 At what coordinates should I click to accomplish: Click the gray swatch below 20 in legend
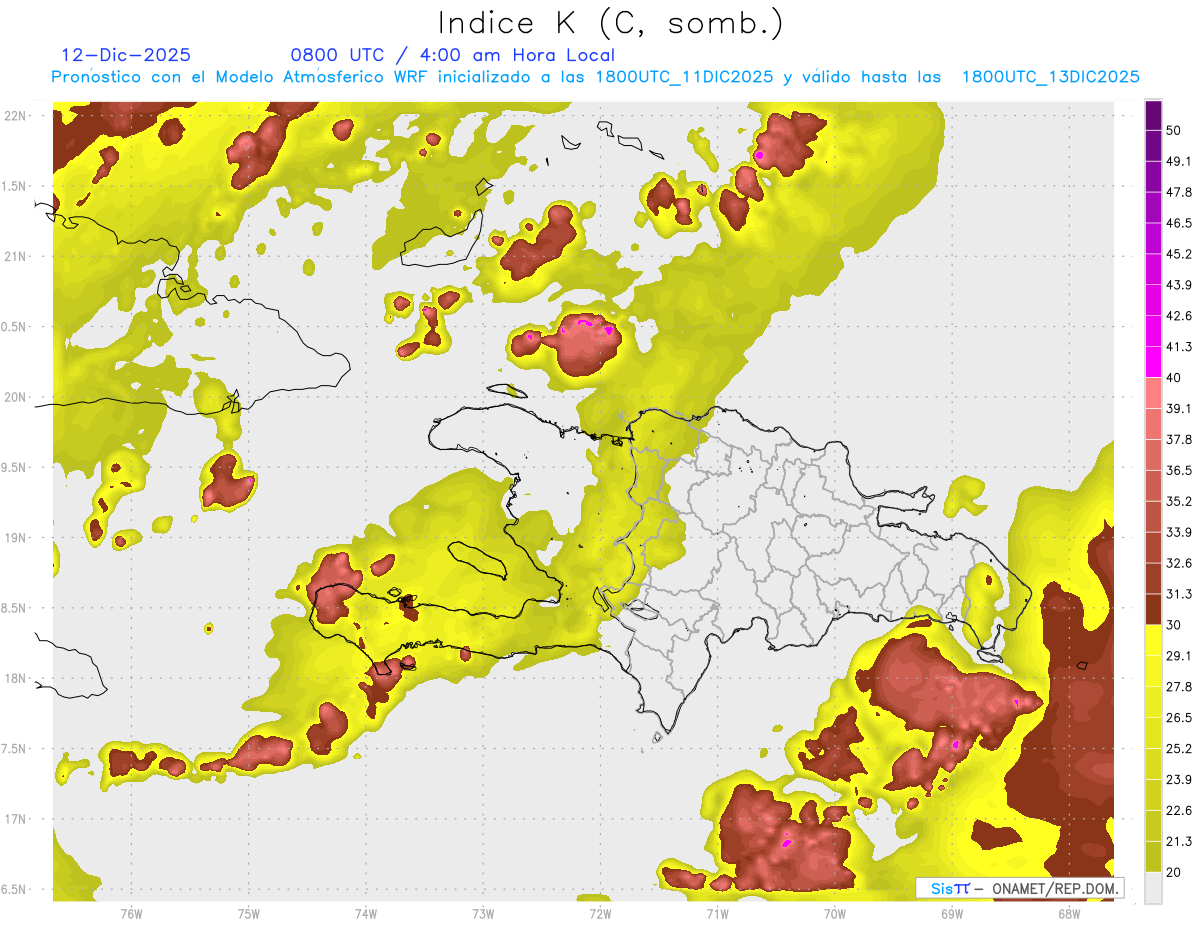coord(1153,888)
